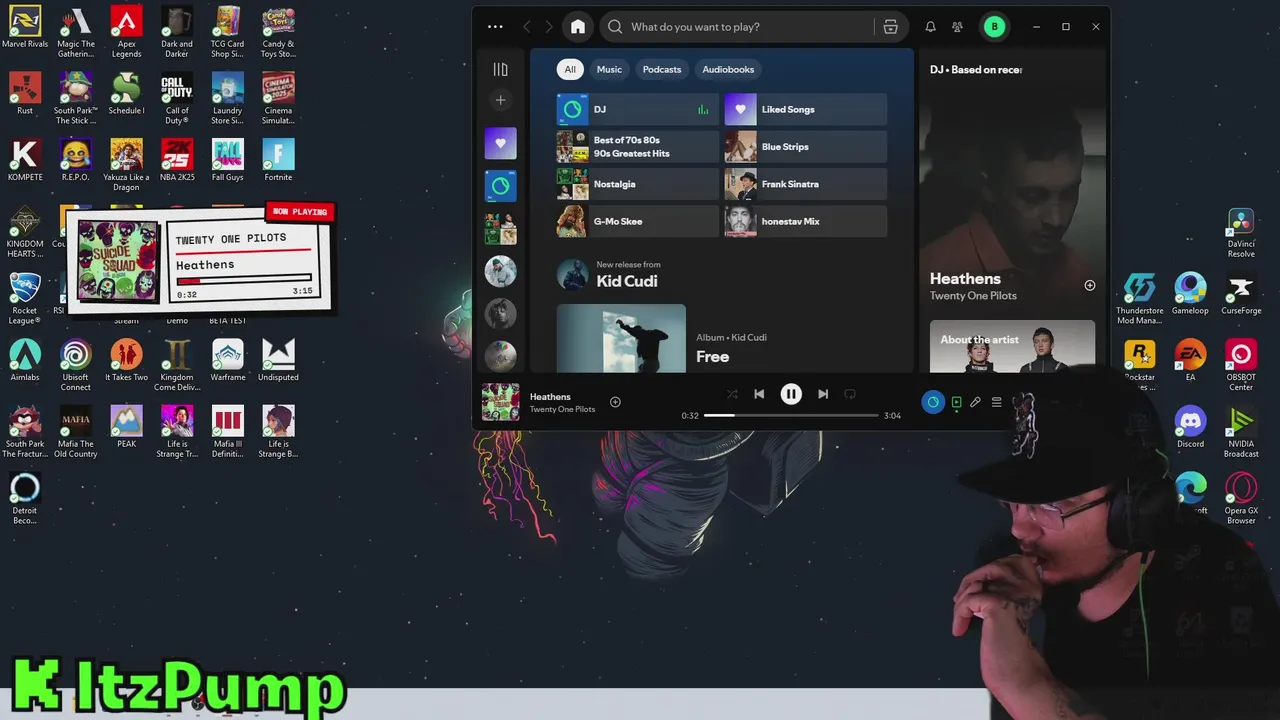Open the playback Queue
1280x720 pixels.
coord(997,402)
